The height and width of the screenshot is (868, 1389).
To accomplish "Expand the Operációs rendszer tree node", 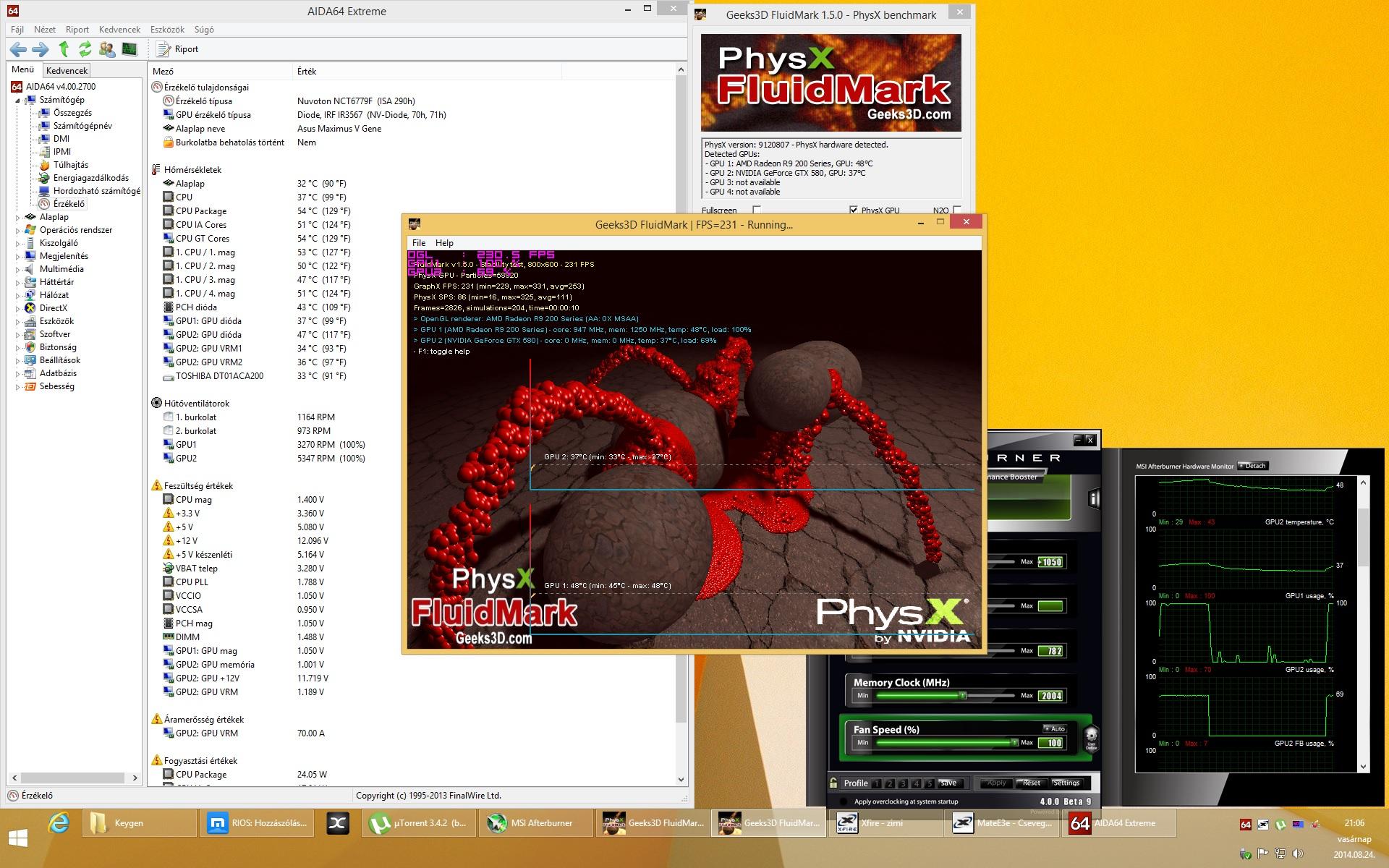I will pos(18,230).
